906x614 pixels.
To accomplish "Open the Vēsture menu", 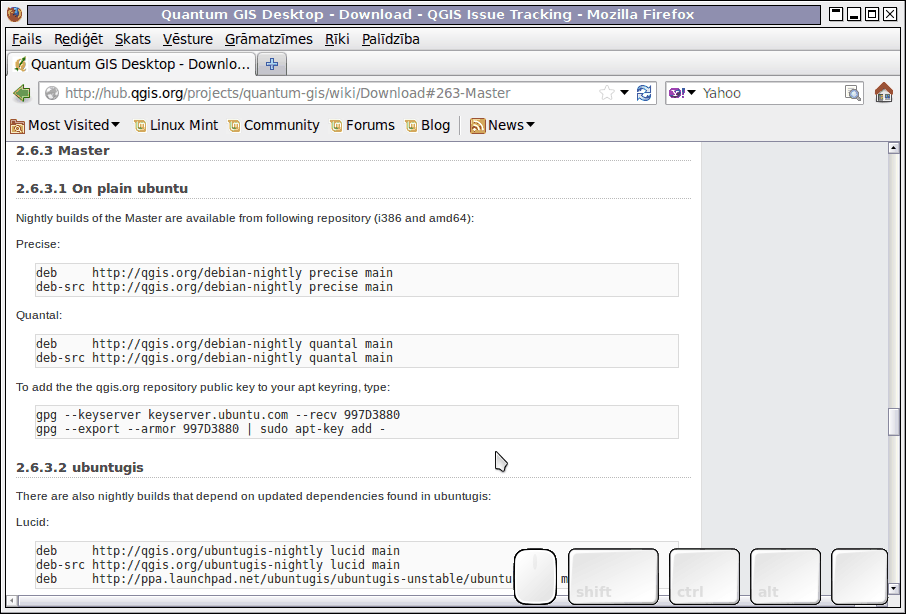I will 188,39.
